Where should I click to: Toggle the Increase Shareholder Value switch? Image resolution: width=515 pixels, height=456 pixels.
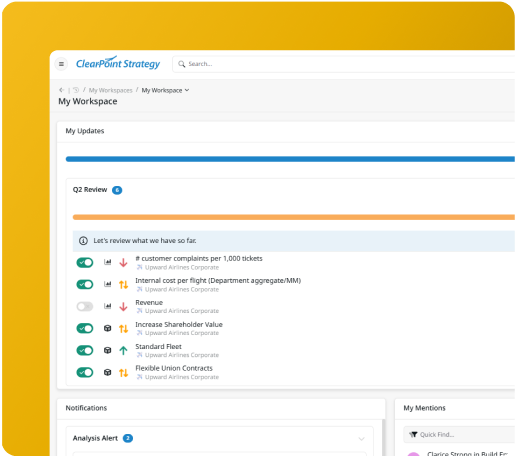(85, 329)
